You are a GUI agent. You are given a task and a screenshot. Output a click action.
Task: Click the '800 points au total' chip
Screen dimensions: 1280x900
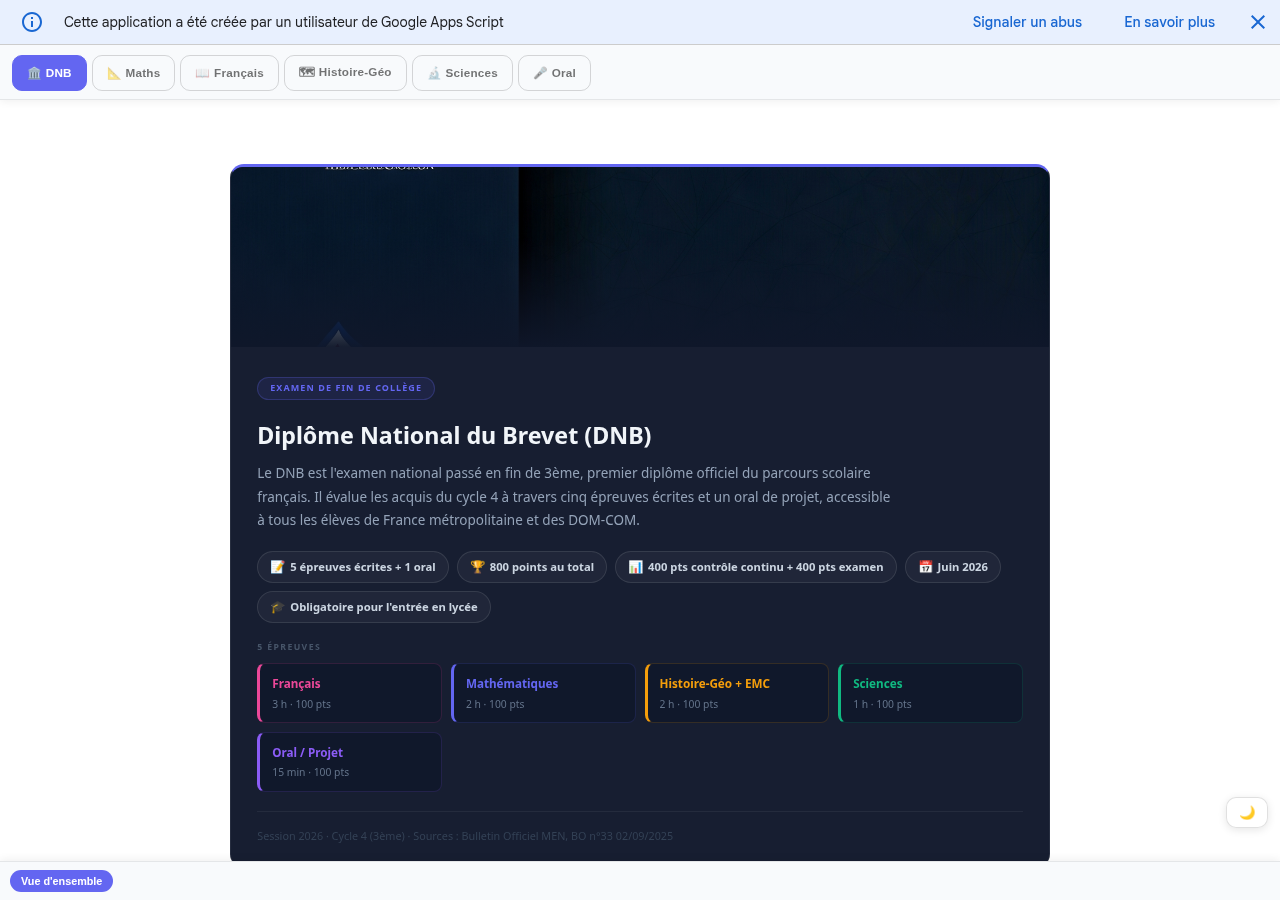click(x=532, y=567)
